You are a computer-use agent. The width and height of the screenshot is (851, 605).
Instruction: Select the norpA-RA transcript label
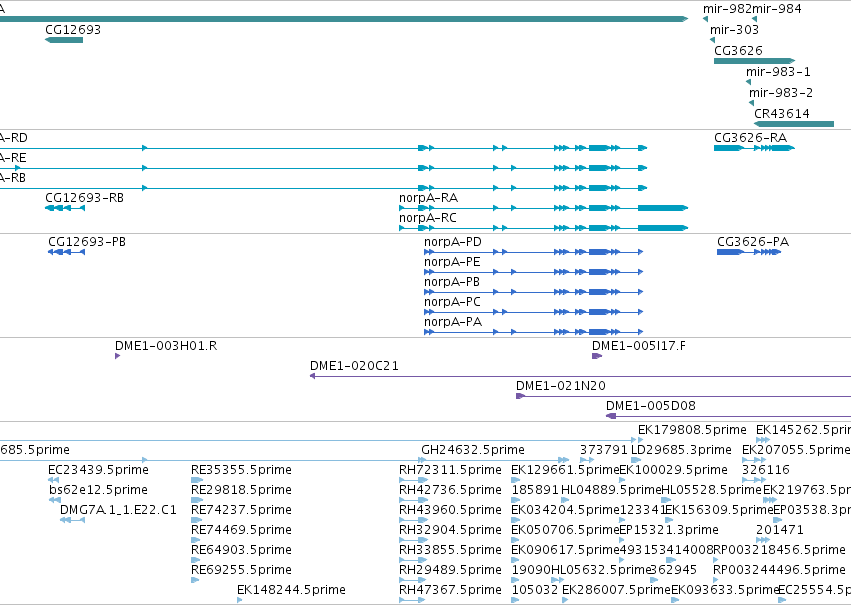coord(428,198)
